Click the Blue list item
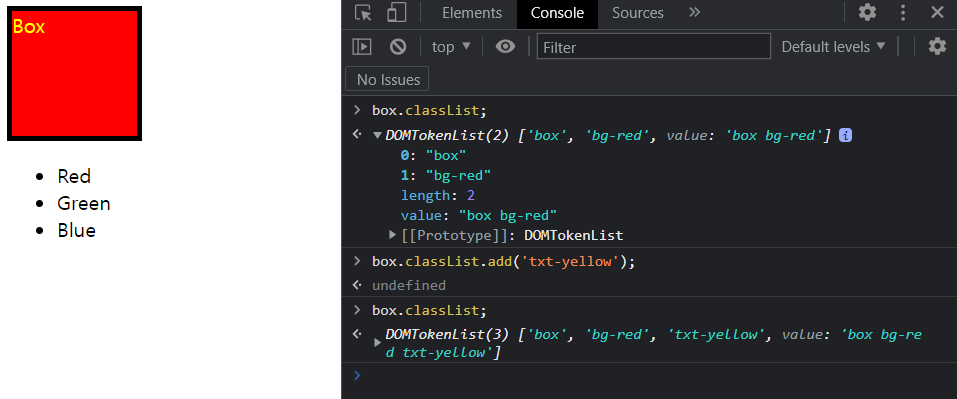This screenshot has height=399, width=957. 76,230
